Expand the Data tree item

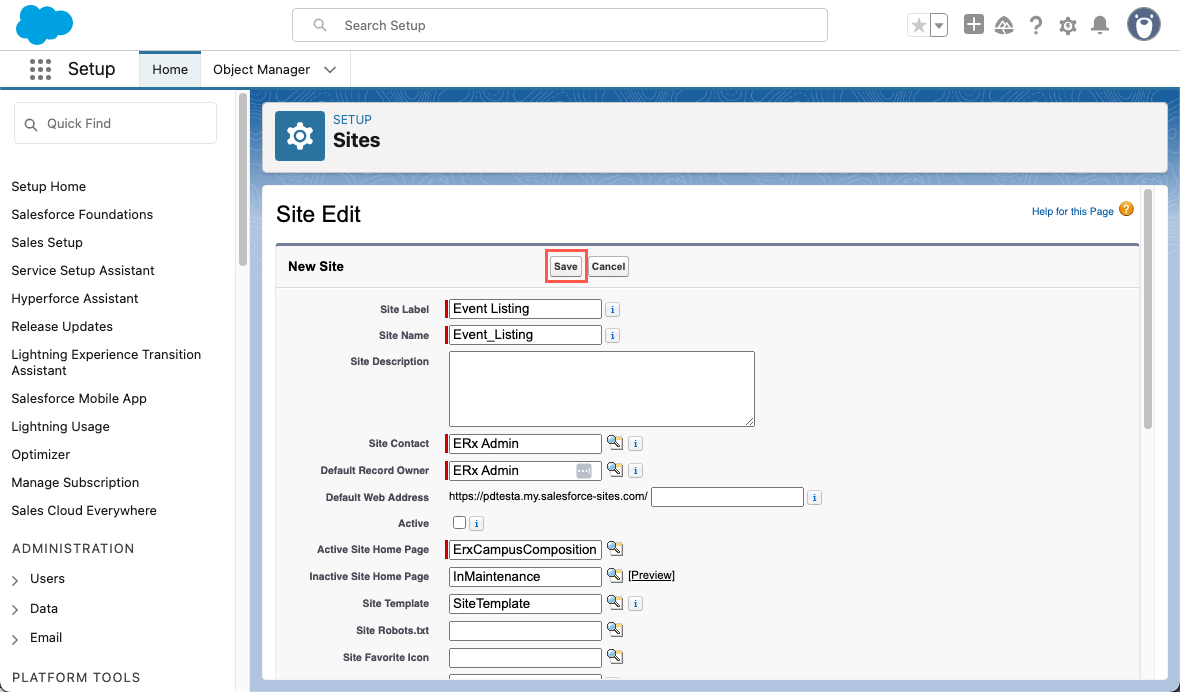pyautogui.click(x=16, y=609)
